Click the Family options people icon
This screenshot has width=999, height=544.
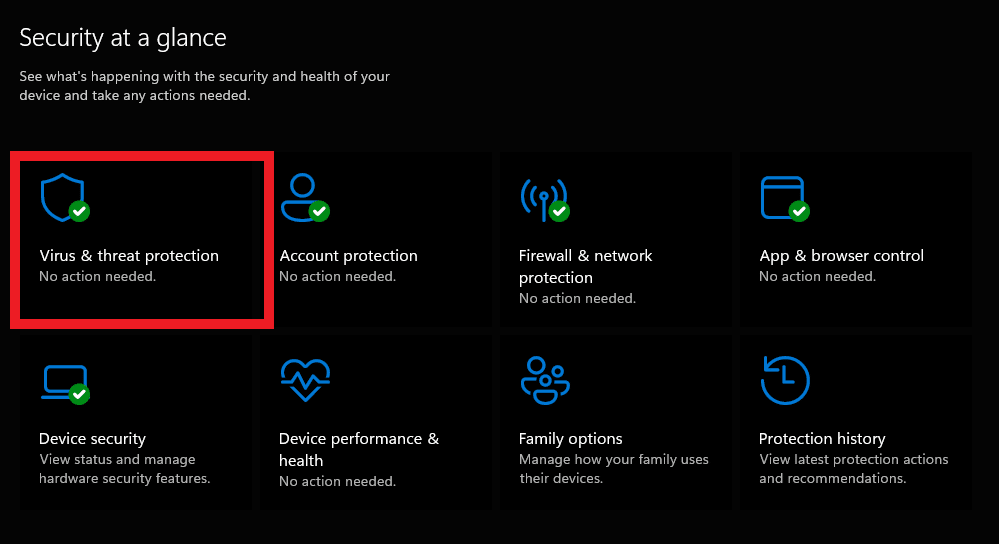[x=544, y=380]
